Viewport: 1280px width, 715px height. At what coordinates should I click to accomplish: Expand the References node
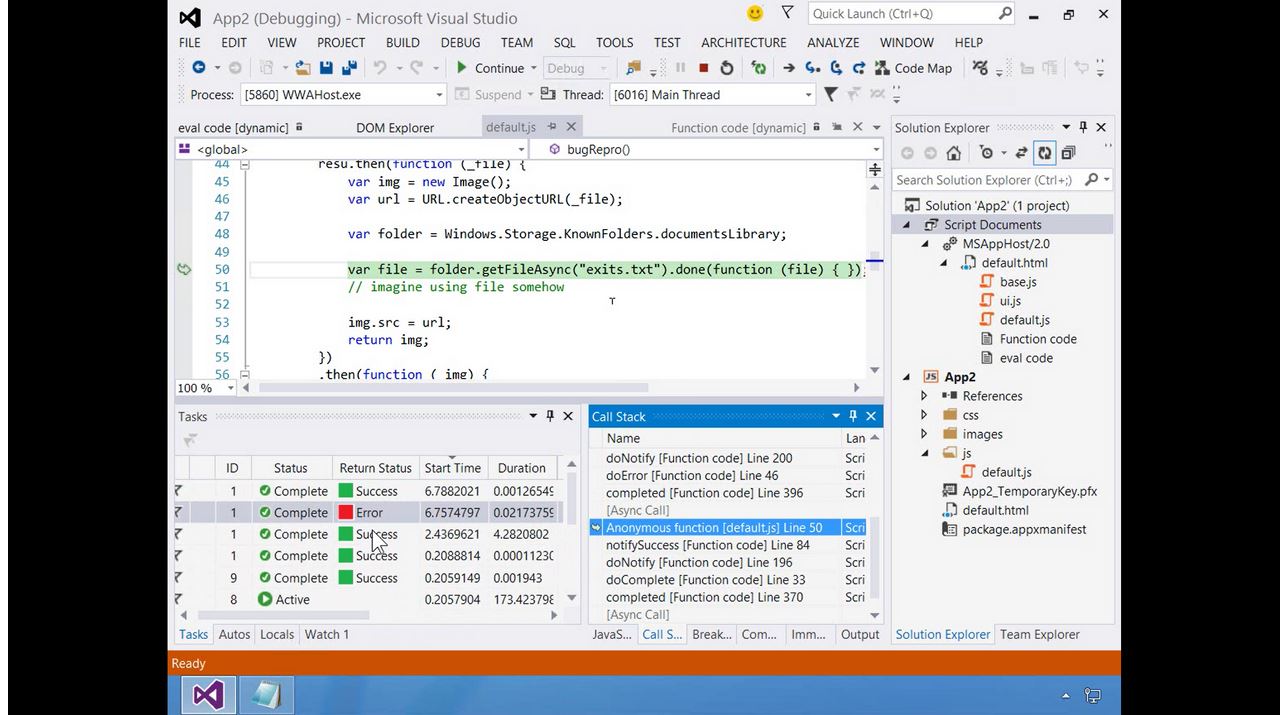pos(924,396)
